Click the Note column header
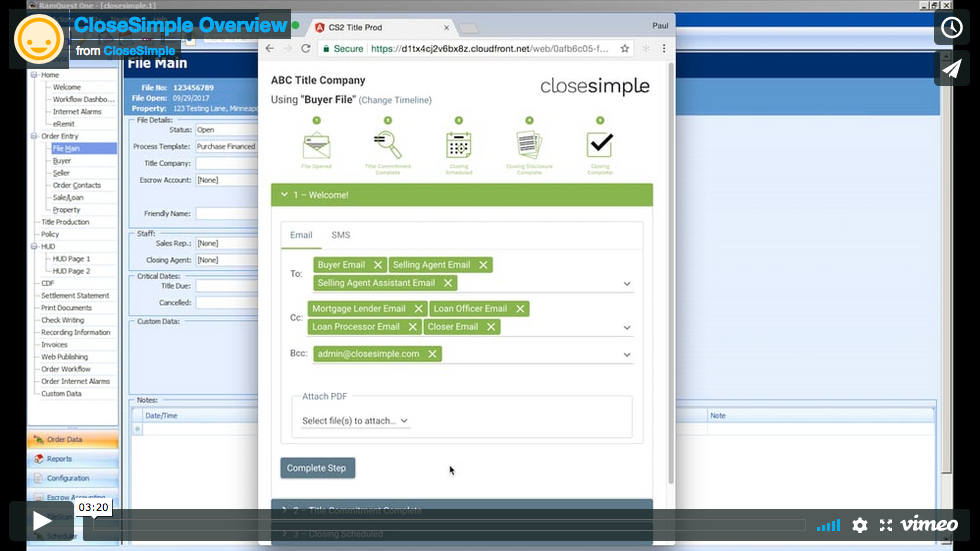Screen dimensions: 980x551 (821, 415)
